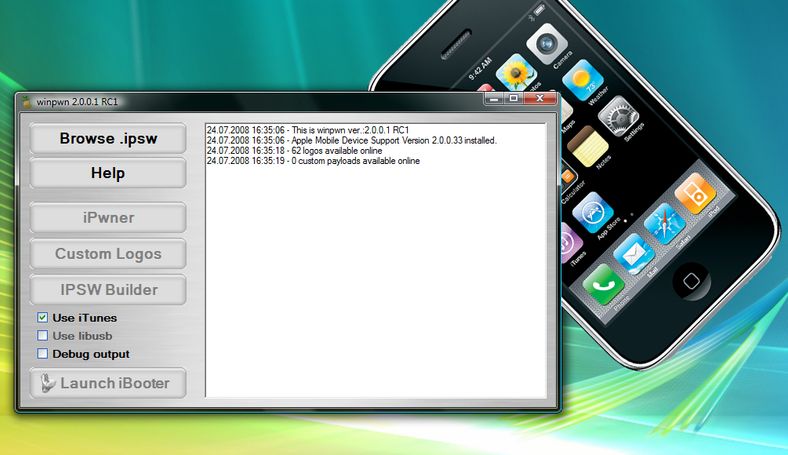Tap the Mail icon in iPhone dock

point(634,254)
